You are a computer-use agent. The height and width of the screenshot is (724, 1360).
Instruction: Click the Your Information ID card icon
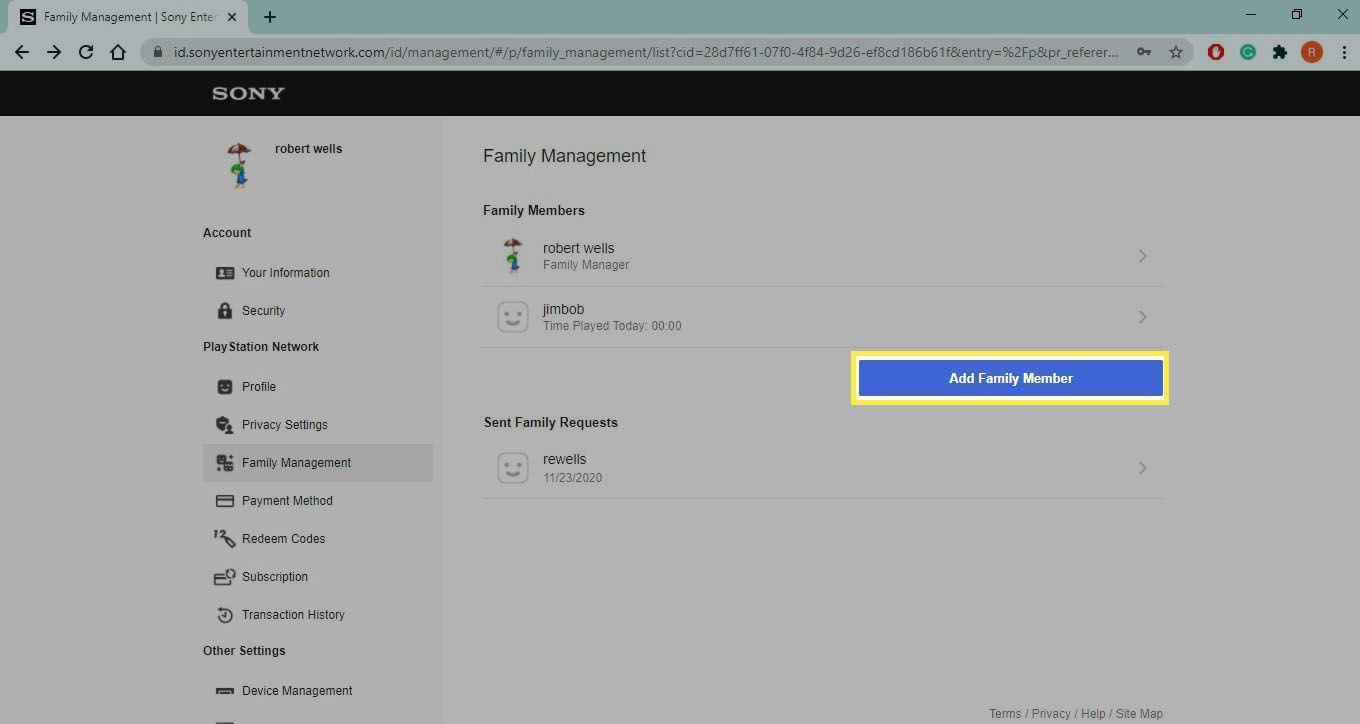point(225,273)
